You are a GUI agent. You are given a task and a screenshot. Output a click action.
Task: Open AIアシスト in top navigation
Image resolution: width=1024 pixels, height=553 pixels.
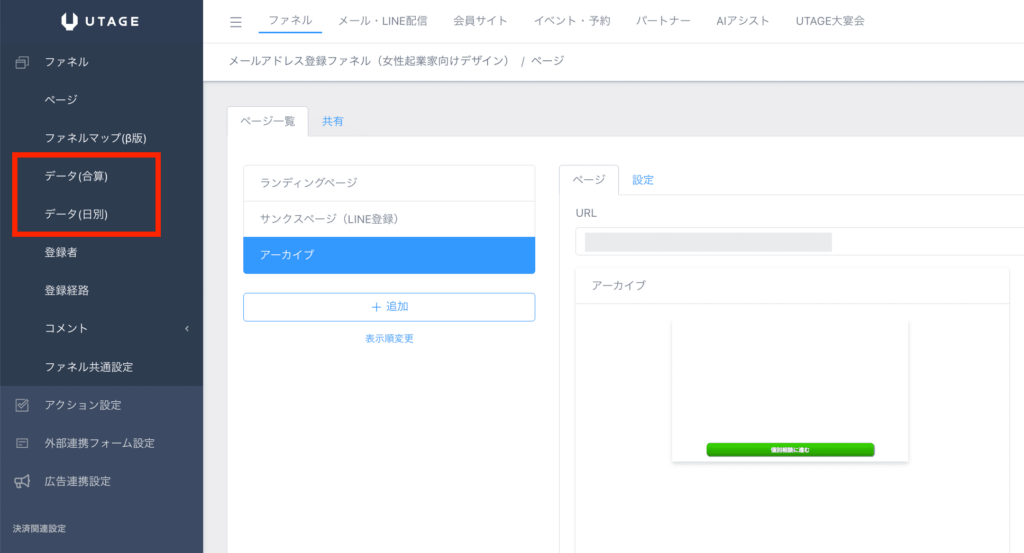coord(743,21)
